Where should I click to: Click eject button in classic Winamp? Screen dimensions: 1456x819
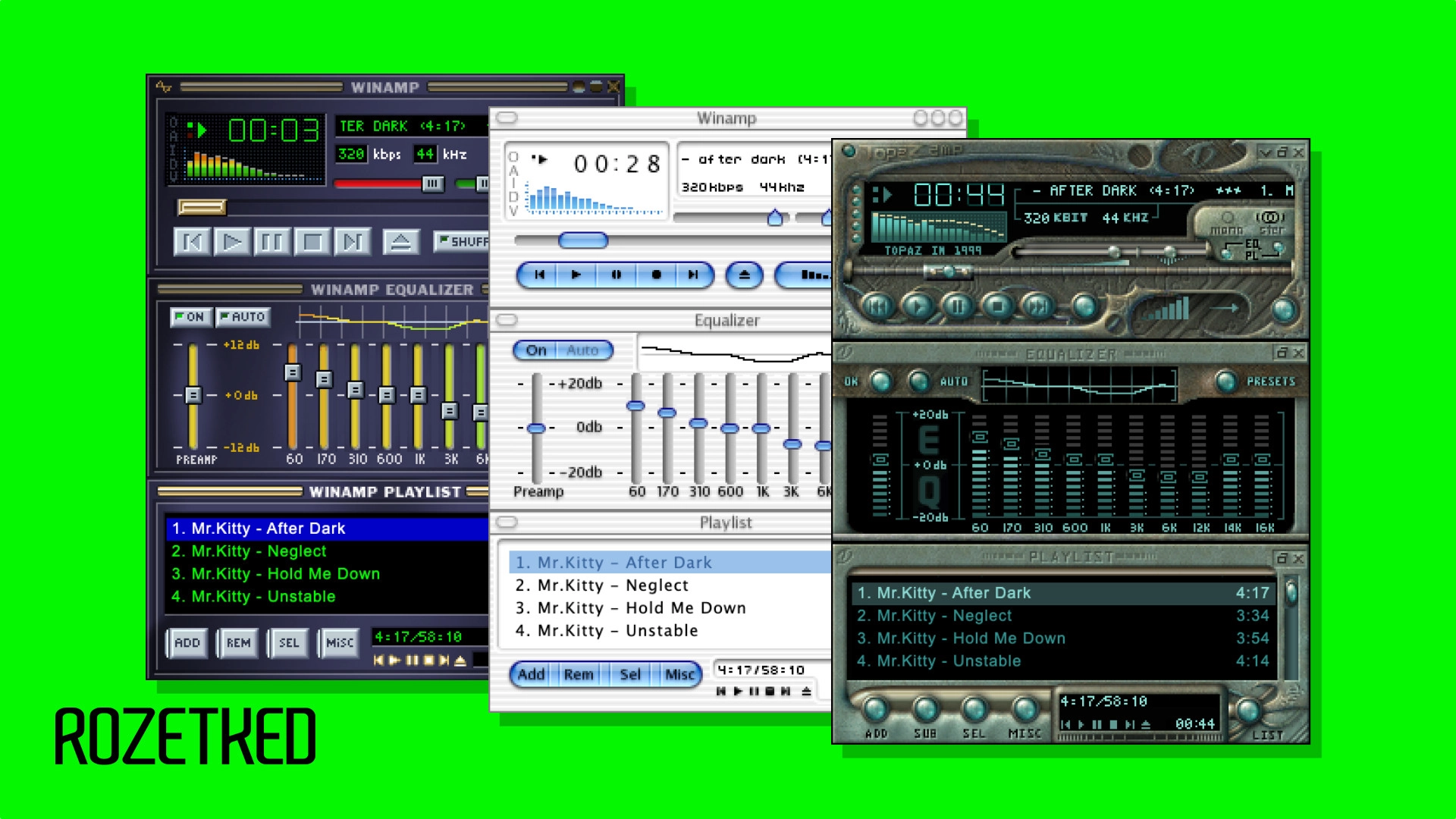pyautogui.click(x=400, y=242)
